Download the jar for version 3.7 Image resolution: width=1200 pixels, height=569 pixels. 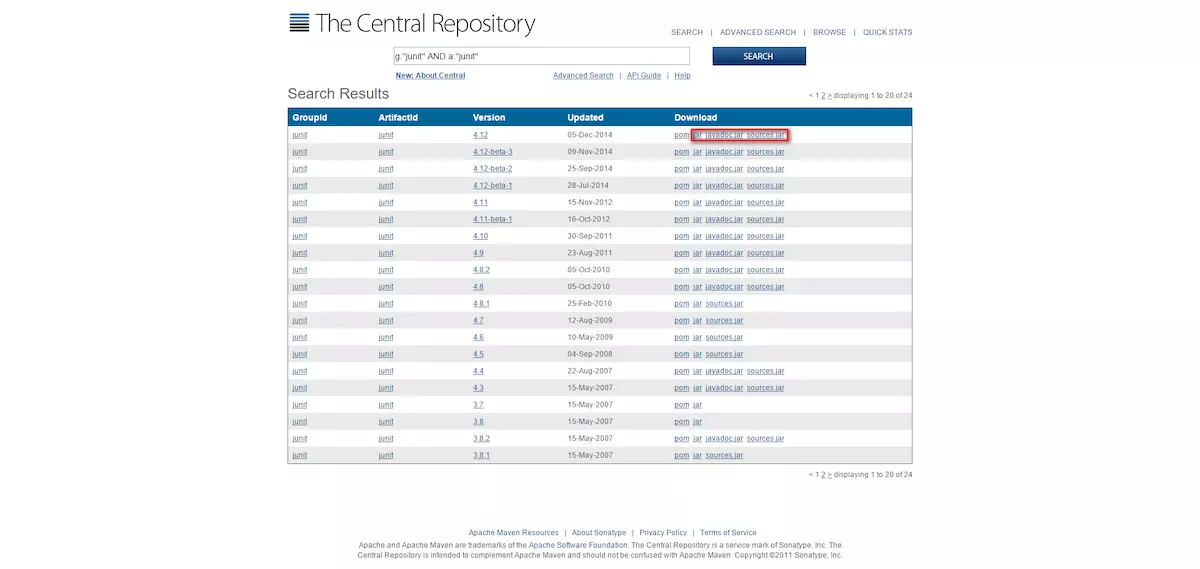click(x=698, y=405)
